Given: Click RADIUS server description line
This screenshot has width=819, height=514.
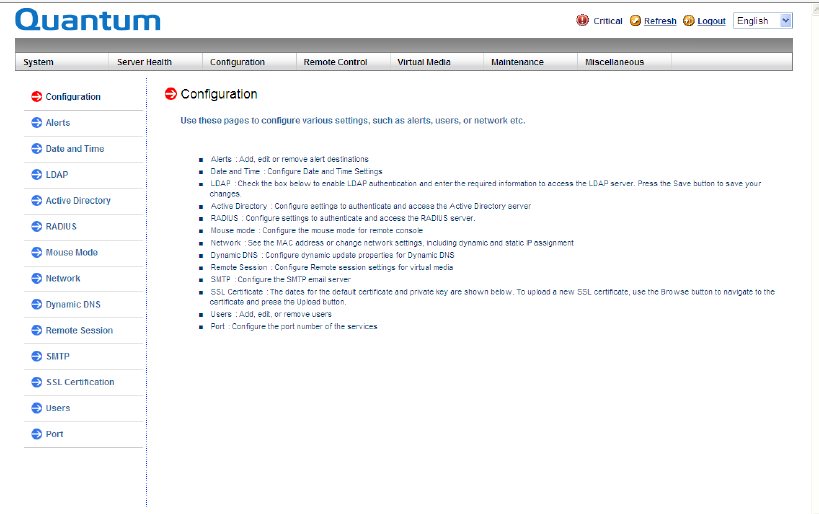Looking at the screenshot, I should click(343, 218).
